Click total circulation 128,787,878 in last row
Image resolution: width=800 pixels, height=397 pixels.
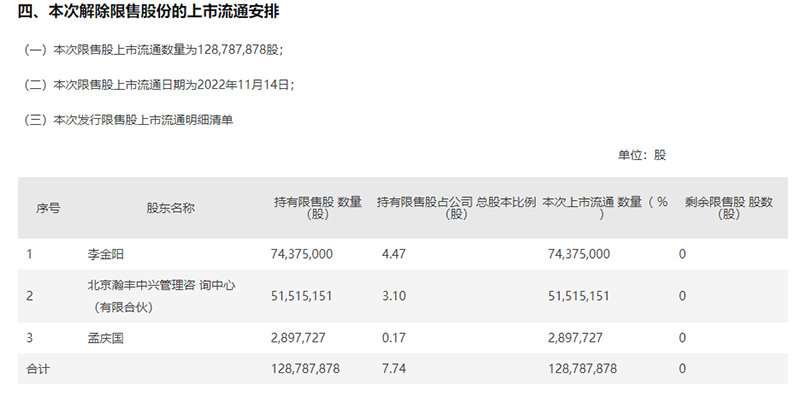[x=582, y=369]
